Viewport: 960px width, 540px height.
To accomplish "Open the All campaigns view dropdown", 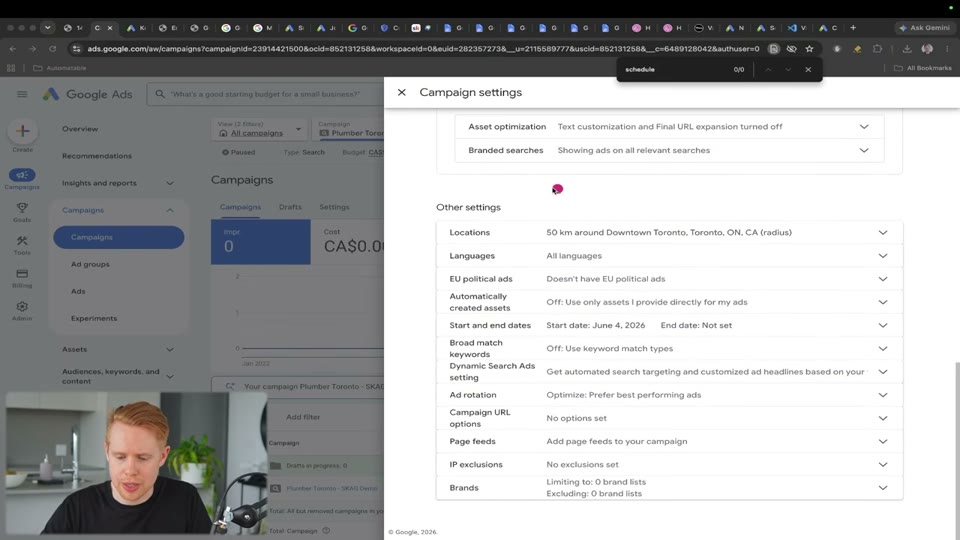I will [260, 129].
